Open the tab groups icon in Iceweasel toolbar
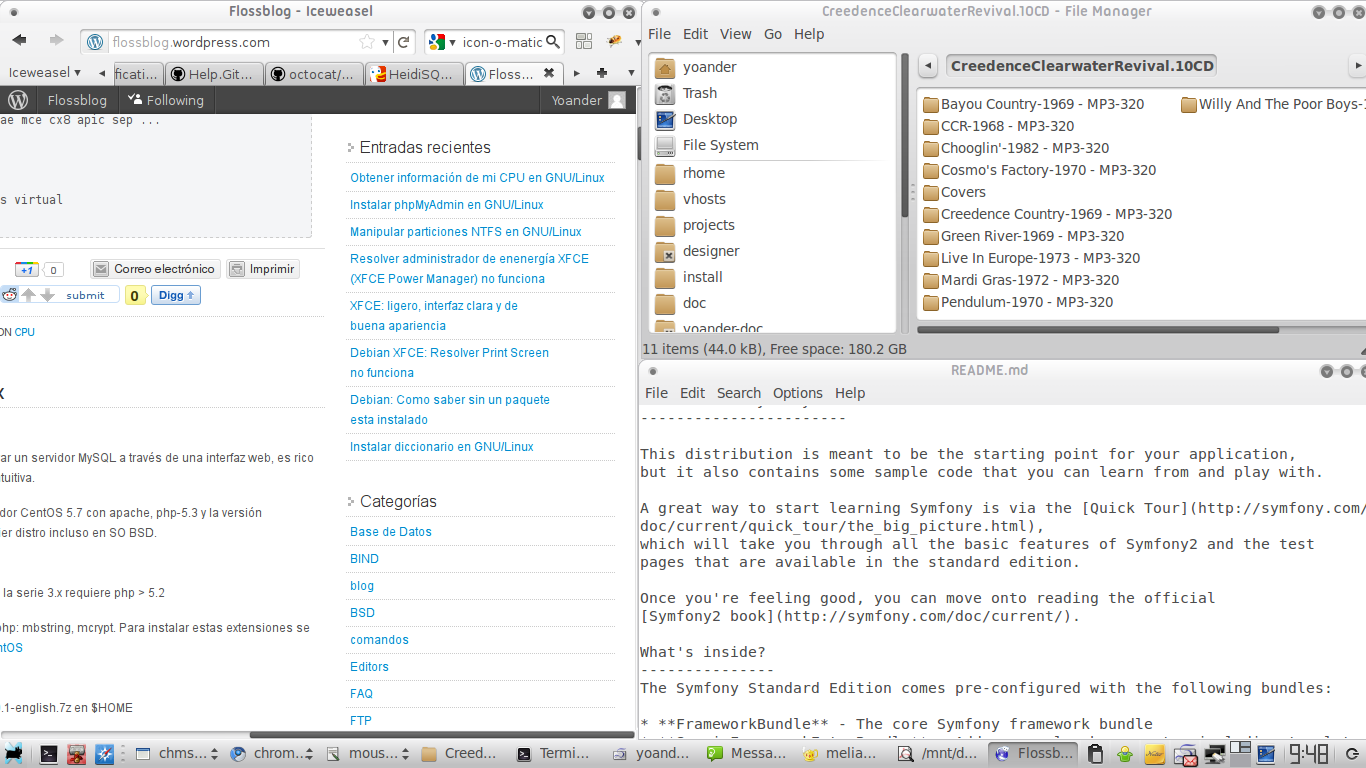 tap(585, 42)
